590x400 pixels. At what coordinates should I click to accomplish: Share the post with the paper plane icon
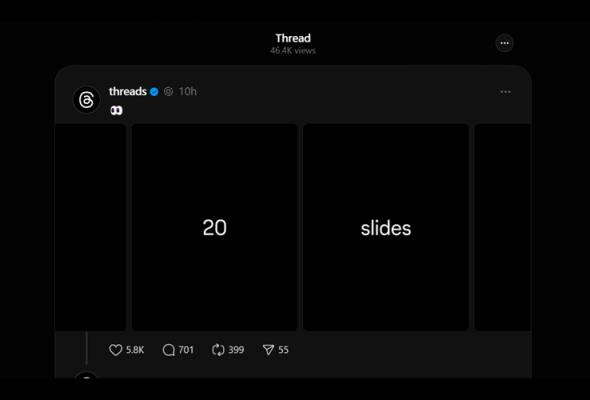tap(268, 350)
